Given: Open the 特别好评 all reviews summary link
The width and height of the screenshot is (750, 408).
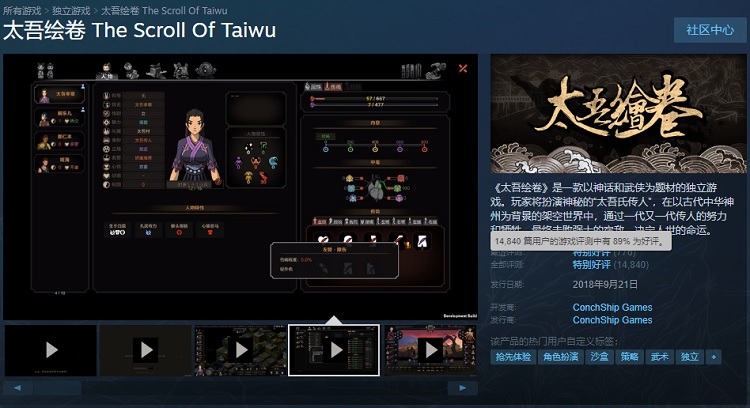Looking at the screenshot, I should click(592, 265).
